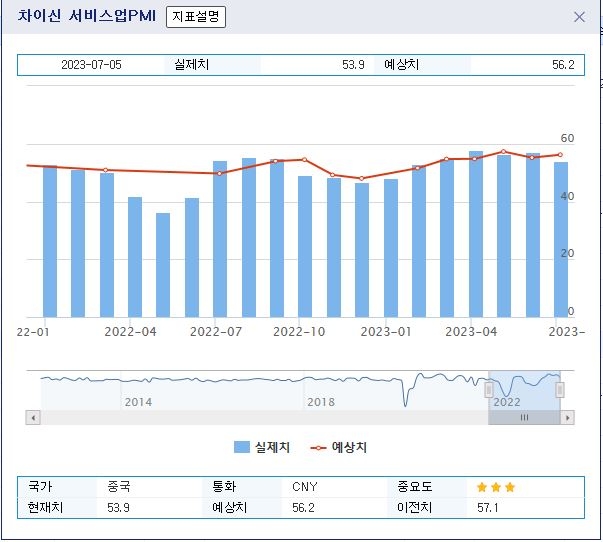
Task: Click the blue 실제치 legend color swatch
Action: [x=242, y=447]
